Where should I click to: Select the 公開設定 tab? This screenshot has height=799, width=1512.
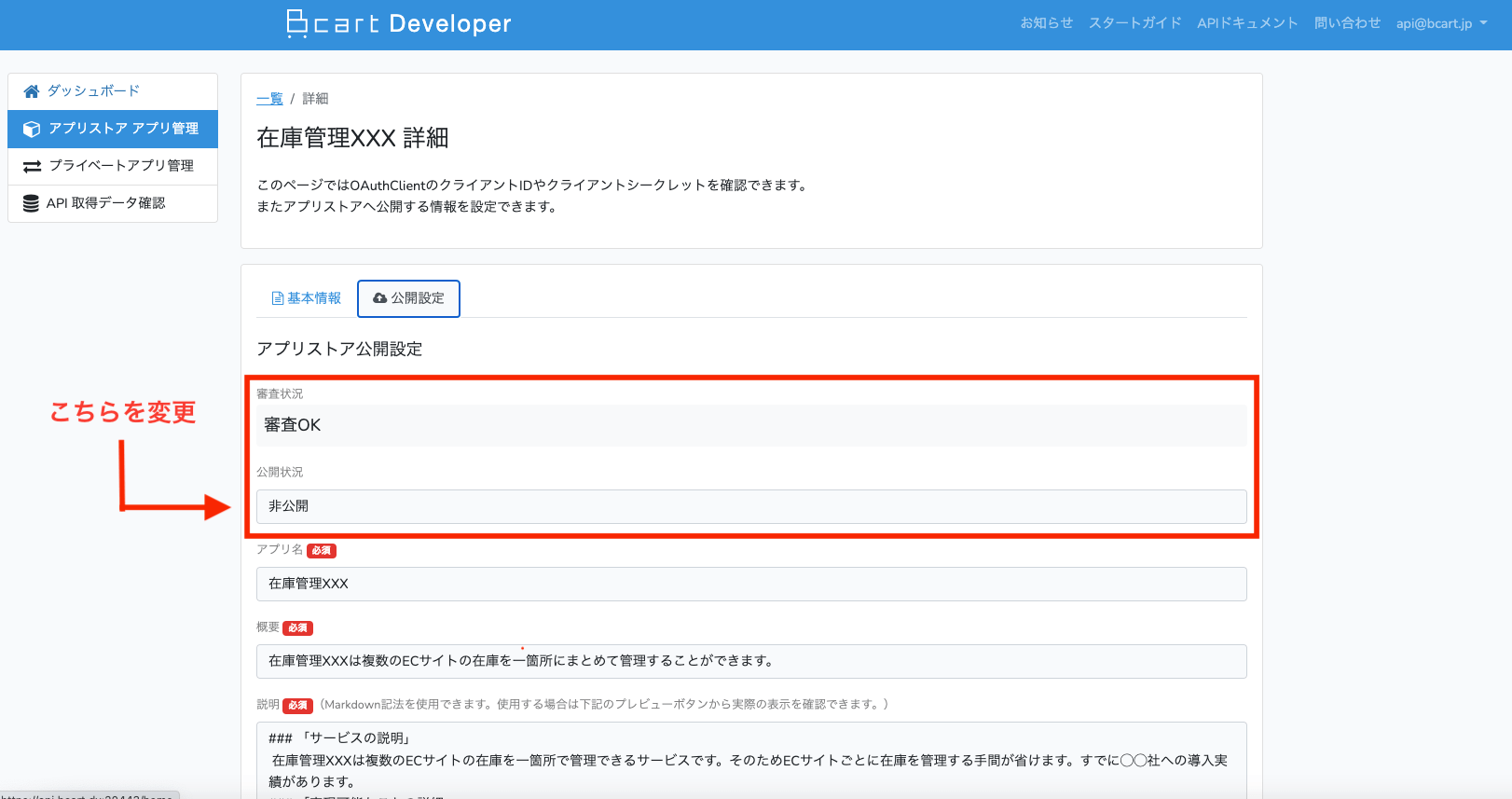[x=408, y=298]
